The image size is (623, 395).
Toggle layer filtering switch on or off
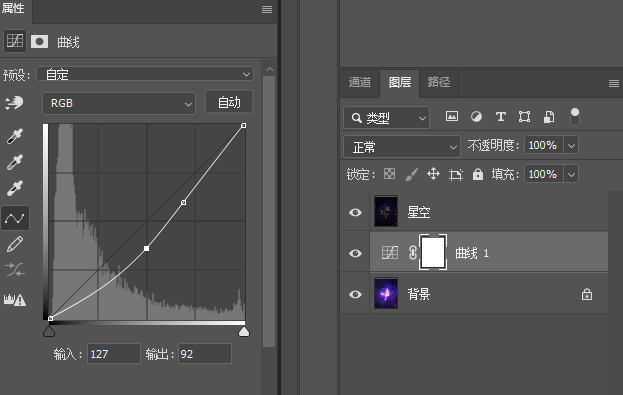(x=575, y=117)
